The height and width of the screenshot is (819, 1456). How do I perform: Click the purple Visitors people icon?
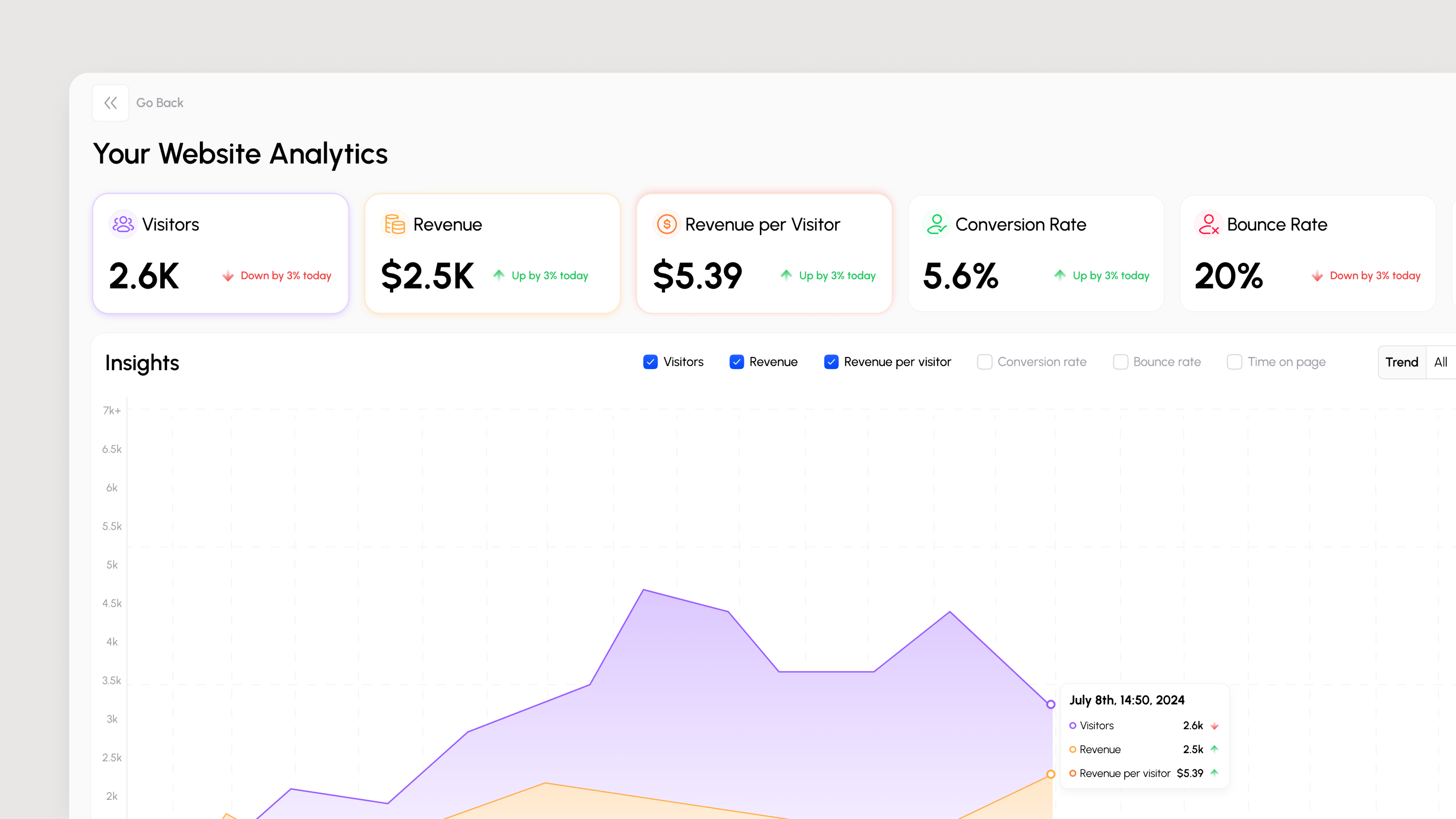[123, 224]
